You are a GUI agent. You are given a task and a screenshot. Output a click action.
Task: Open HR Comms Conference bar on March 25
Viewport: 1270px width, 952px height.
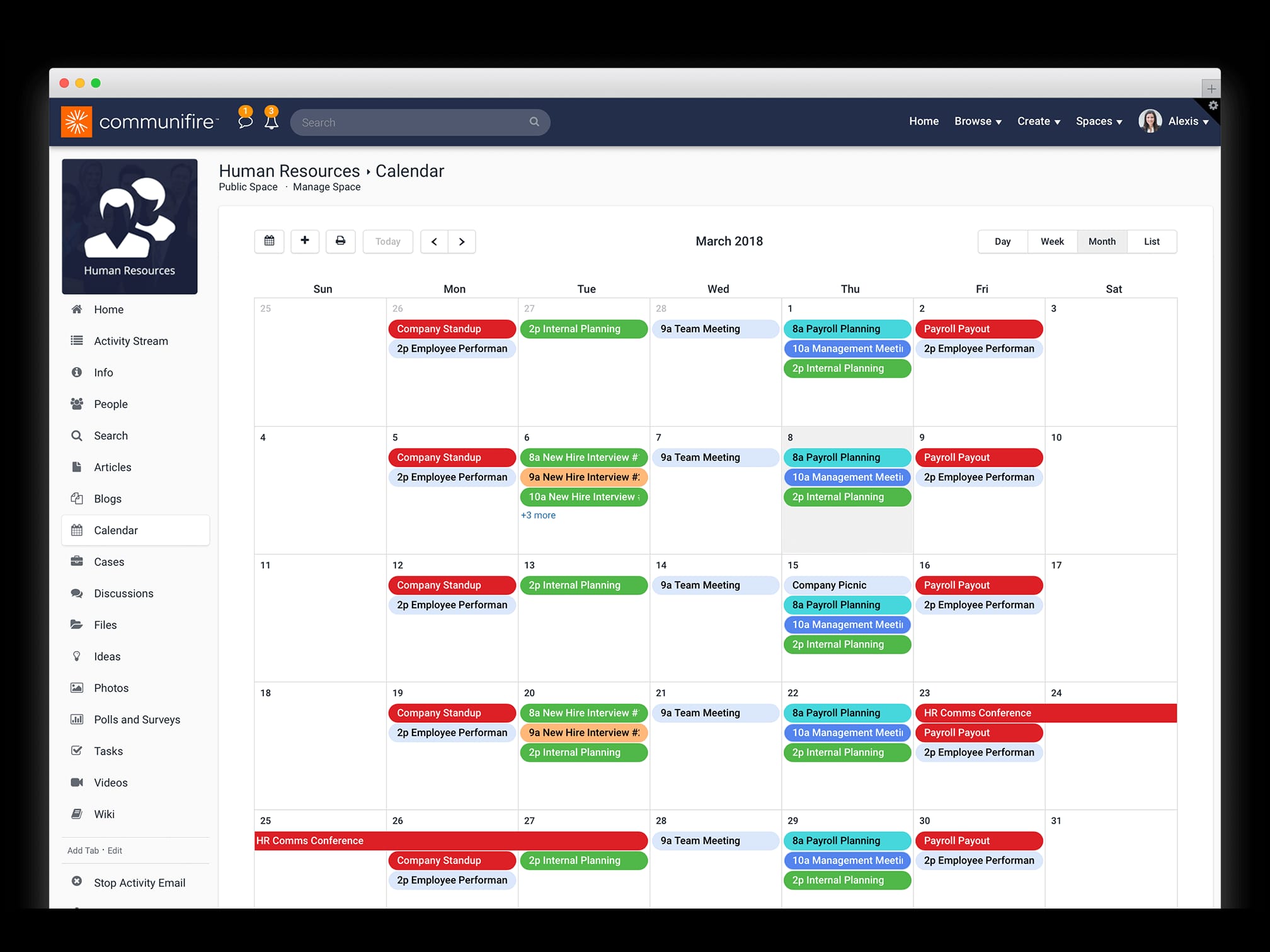point(451,841)
